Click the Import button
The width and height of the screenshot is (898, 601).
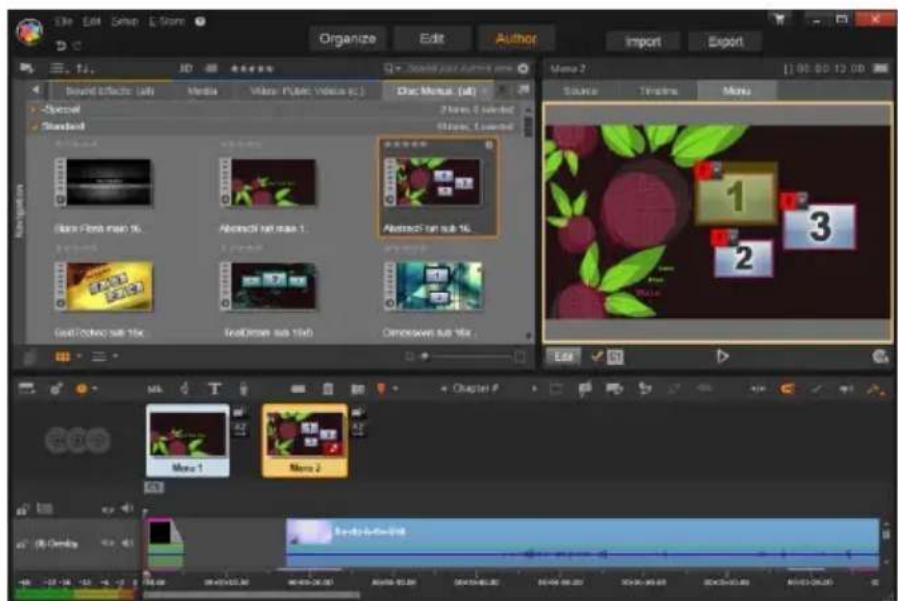pos(643,42)
